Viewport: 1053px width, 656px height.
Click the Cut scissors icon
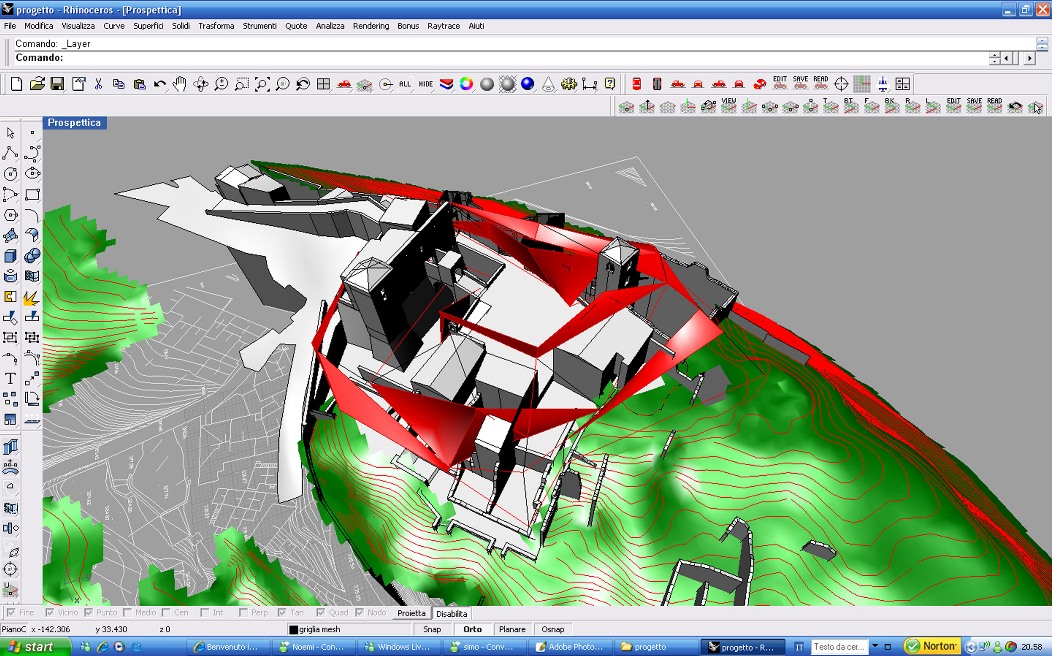[x=98, y=84]
